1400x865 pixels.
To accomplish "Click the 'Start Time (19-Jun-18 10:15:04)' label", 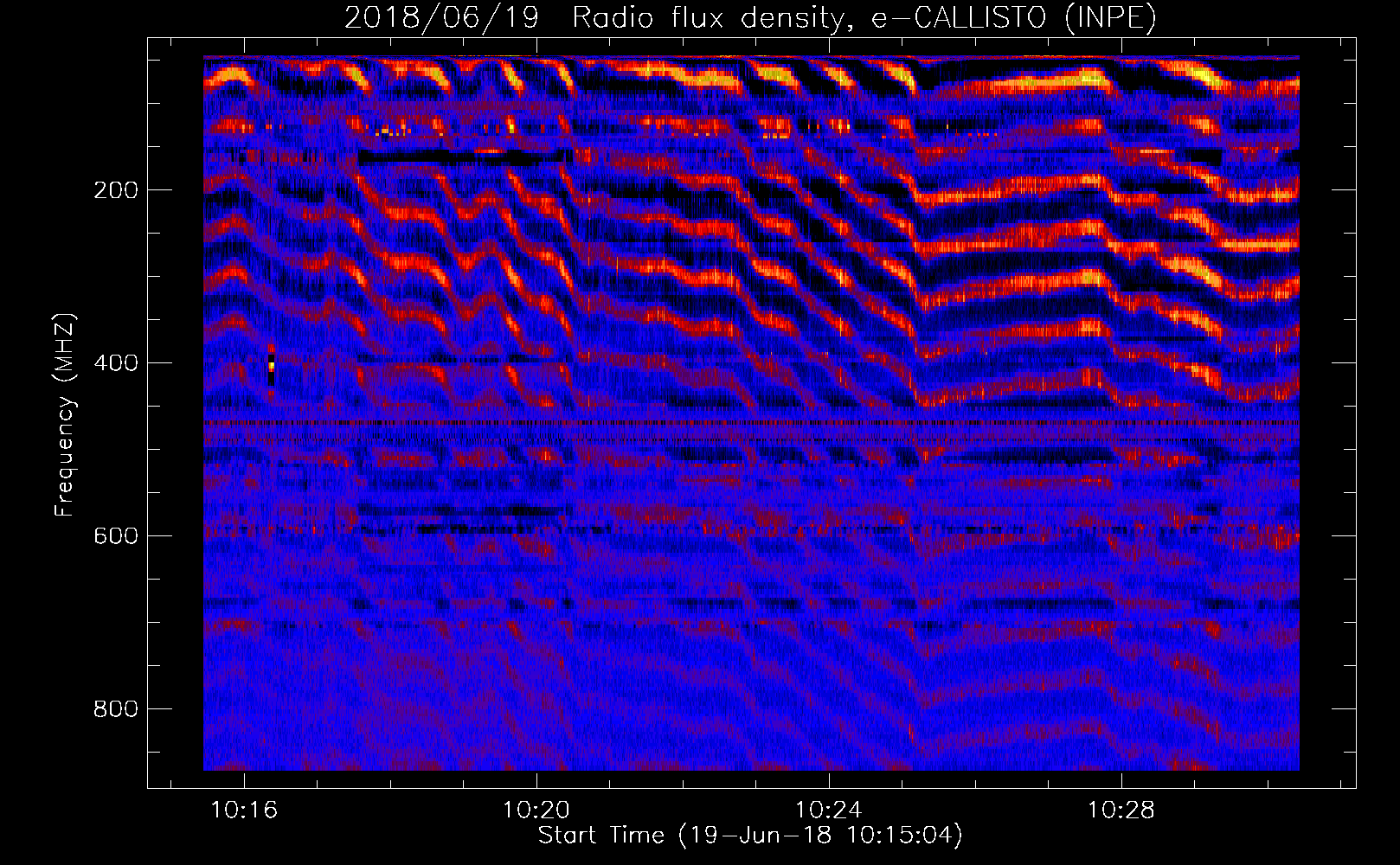I will (x=750, y=836).
